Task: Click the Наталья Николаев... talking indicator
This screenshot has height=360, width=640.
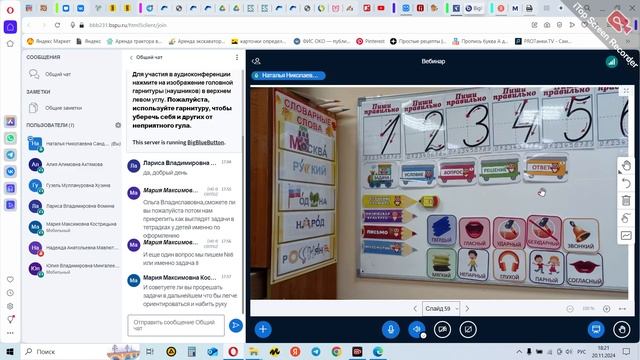Action: 288,76
